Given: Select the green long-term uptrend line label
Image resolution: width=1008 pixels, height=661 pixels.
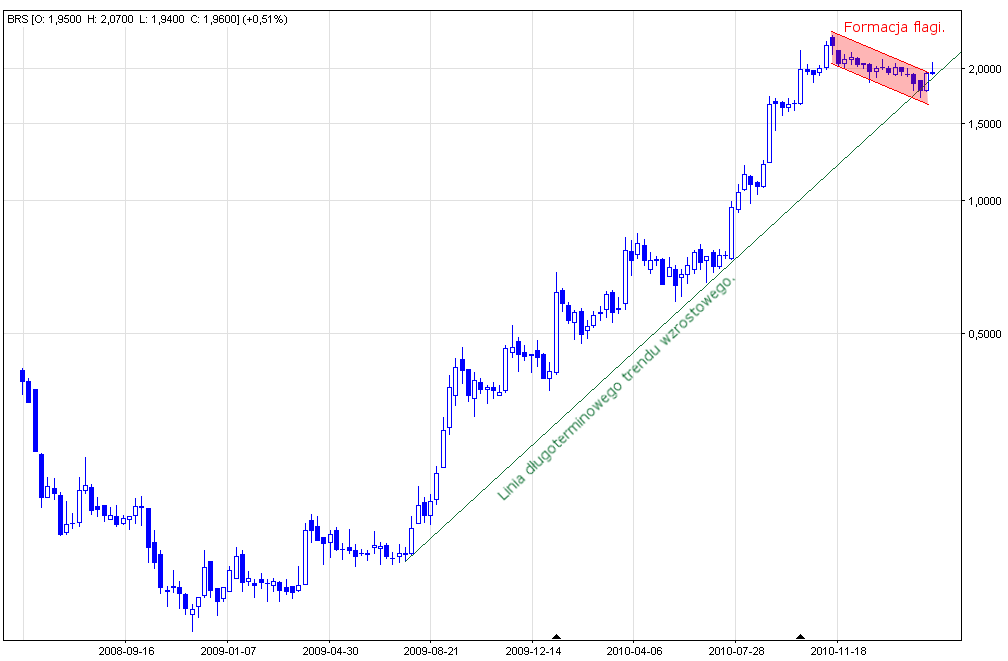Looking at the screenshot, I should pyautogui.click(x=617, y=388).
